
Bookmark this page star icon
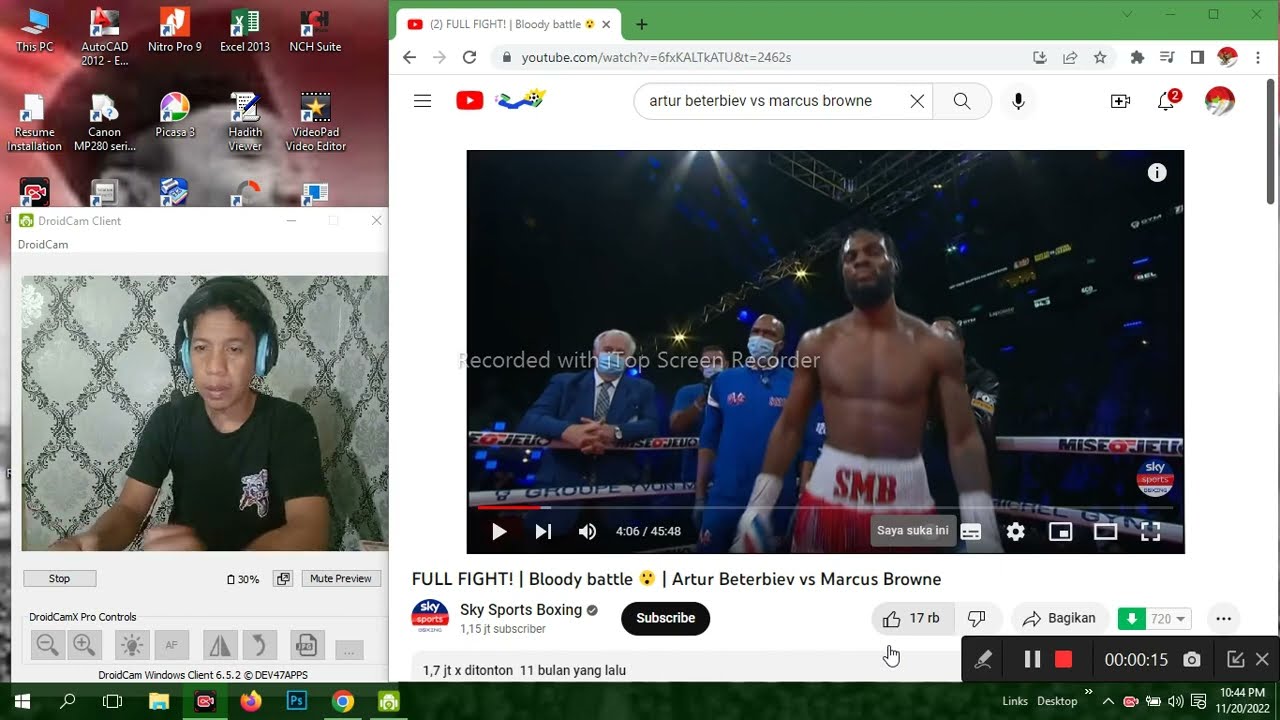[x=1100, y=58]
